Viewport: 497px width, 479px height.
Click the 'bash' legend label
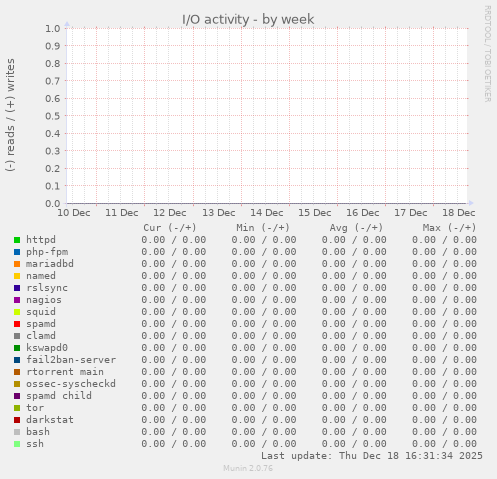pos(38,432)
